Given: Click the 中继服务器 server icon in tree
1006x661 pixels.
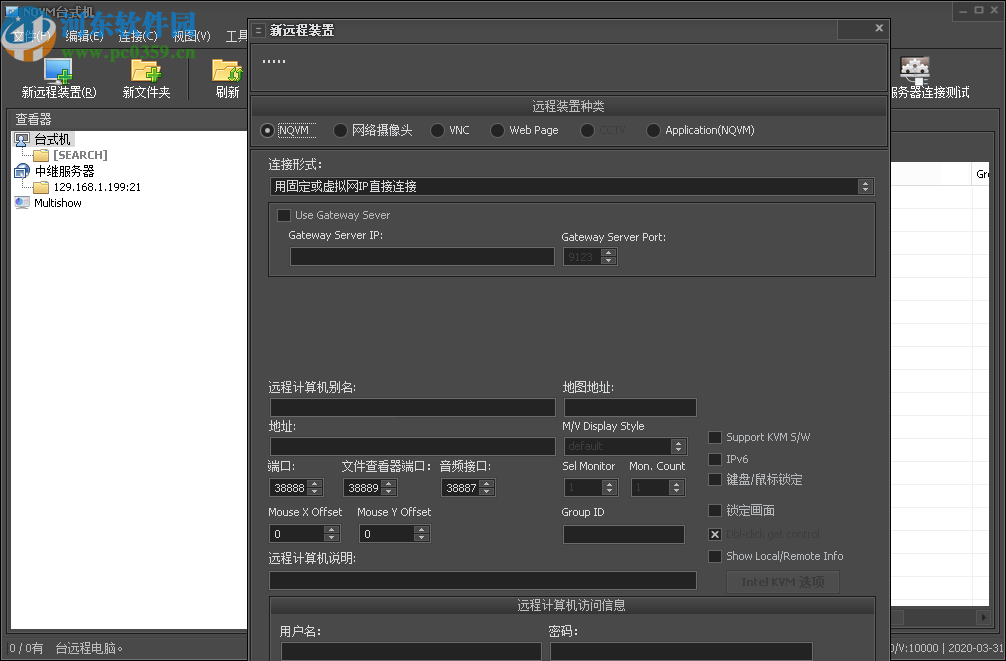Looking at the screenshot, I should [21, 170].
